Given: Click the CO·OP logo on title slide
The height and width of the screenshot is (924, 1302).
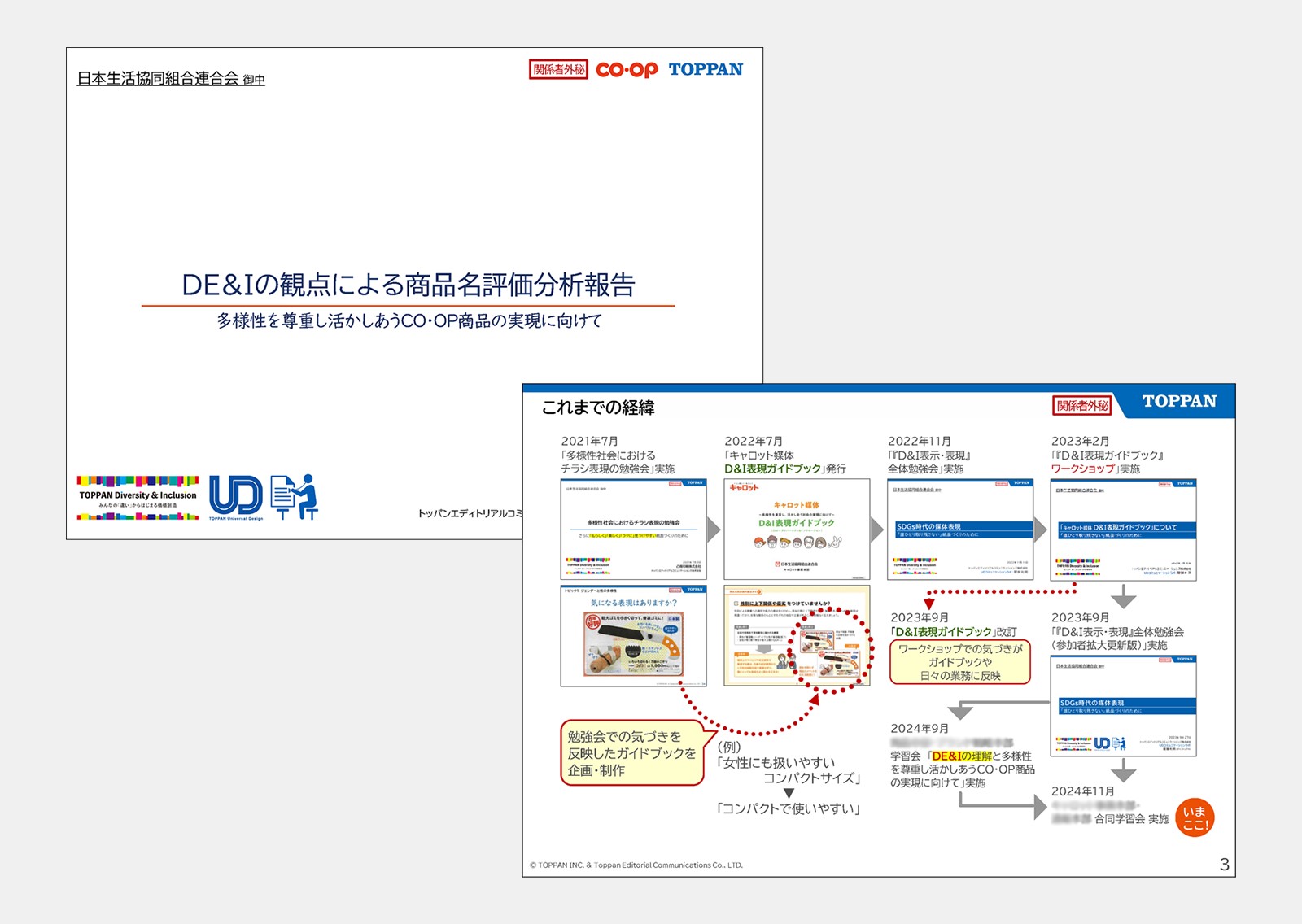Looking at the screenshot, I should [x=627, y=70].
